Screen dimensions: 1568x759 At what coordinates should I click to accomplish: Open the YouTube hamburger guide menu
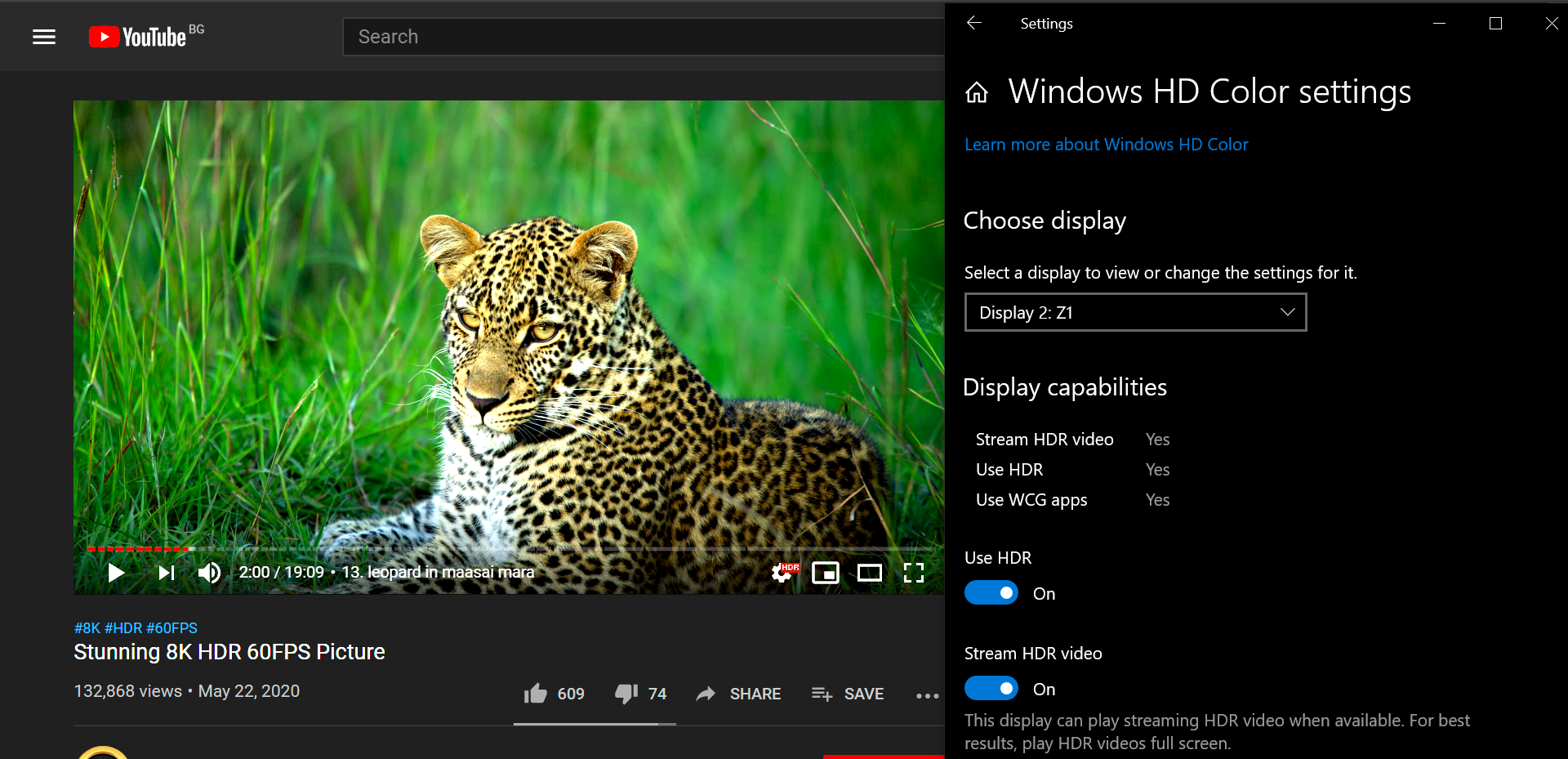(x=44, y=37)
